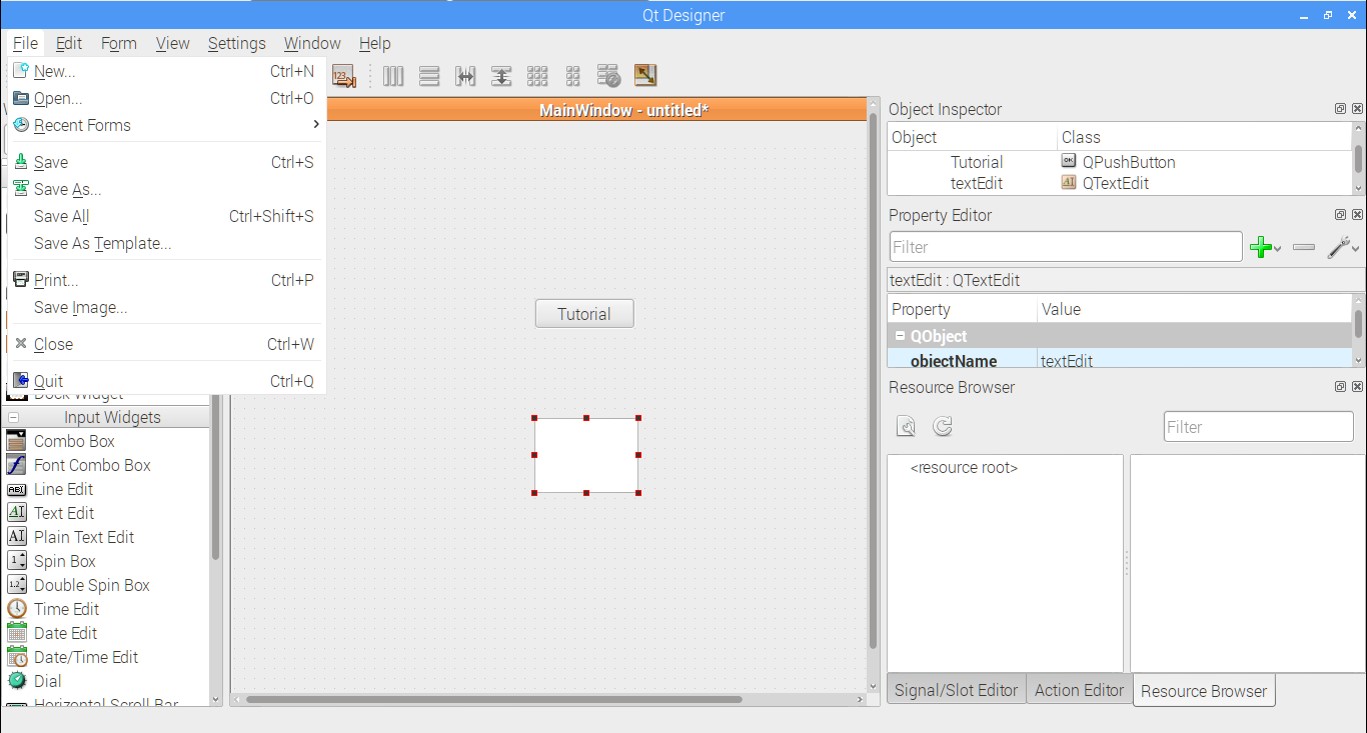
Task: Select the Text Edit widget icon
Action: coord(17,513)
